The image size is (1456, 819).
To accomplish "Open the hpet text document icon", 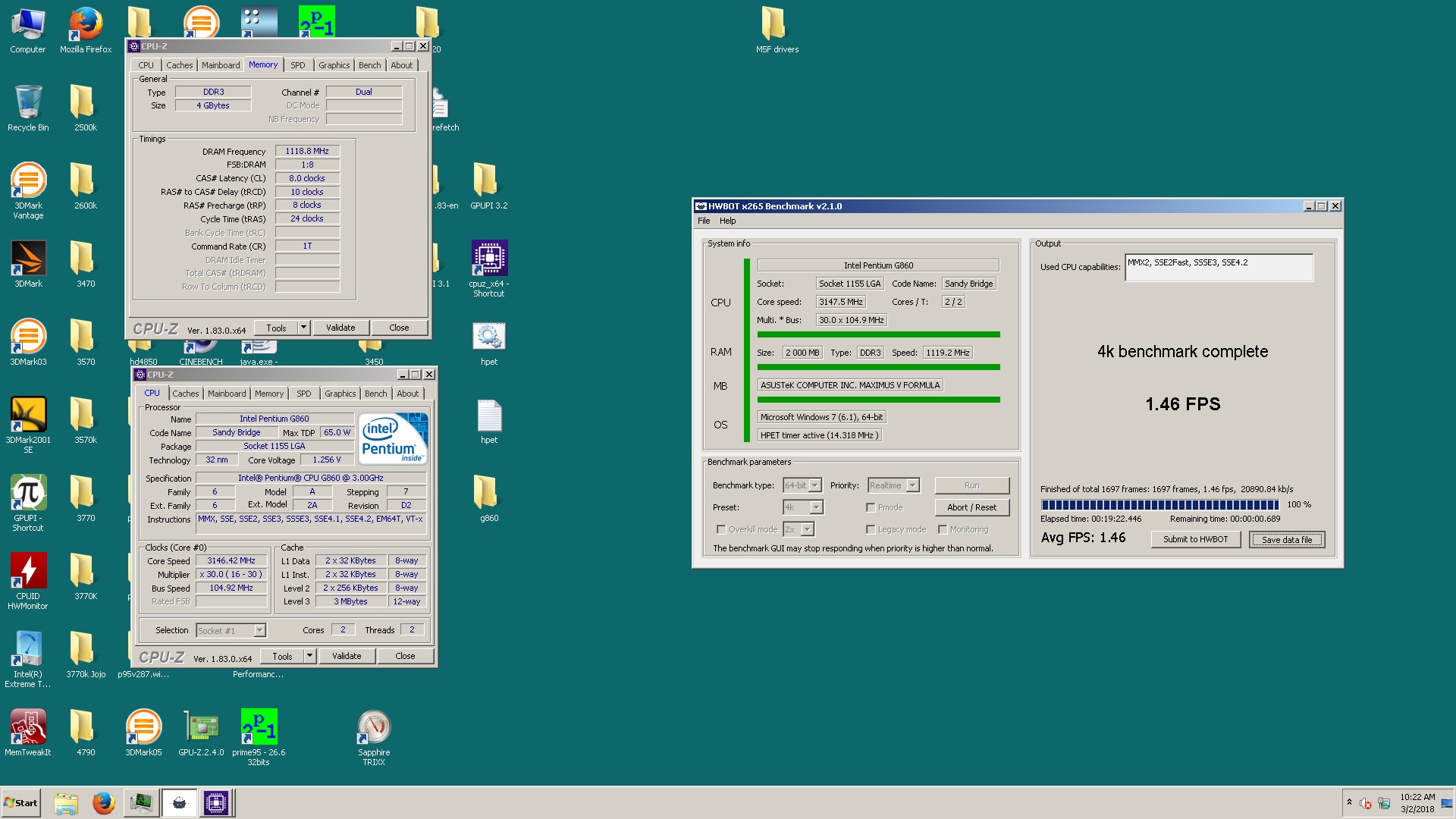I will (489, 420).
